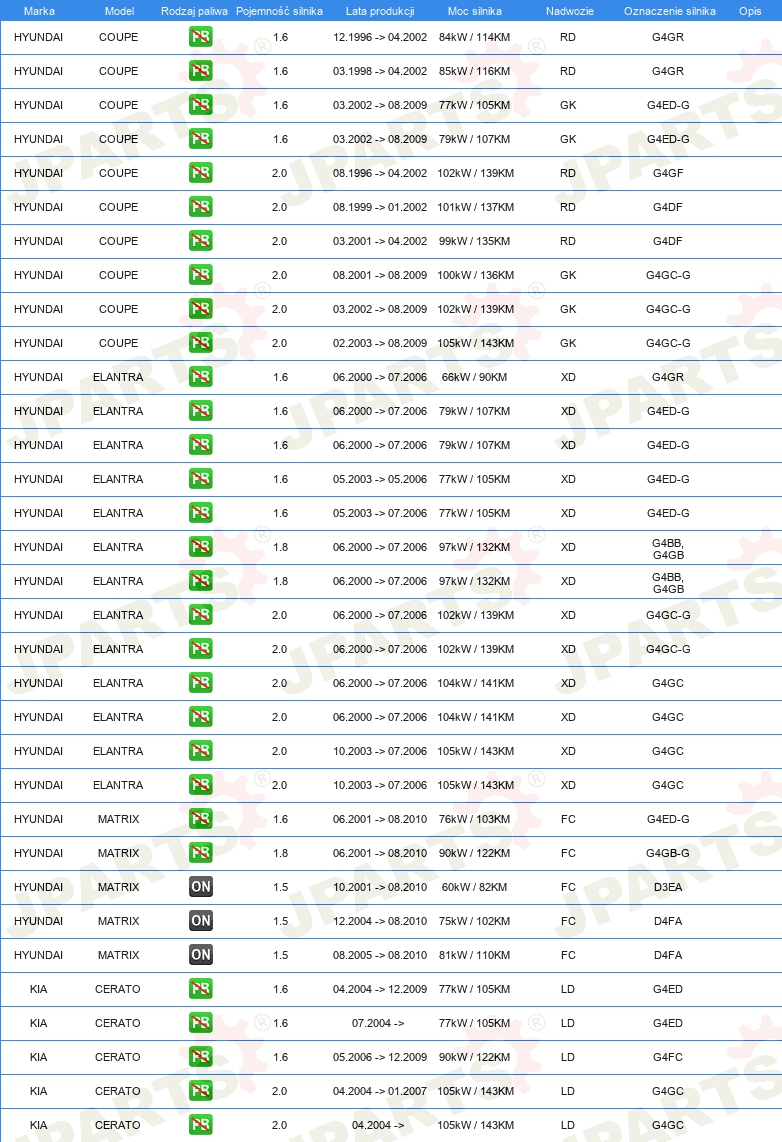Click the Moc silnika column header
Viewport: 782px width, 1142px height.
pyautogui.click(x=475, y=11)
